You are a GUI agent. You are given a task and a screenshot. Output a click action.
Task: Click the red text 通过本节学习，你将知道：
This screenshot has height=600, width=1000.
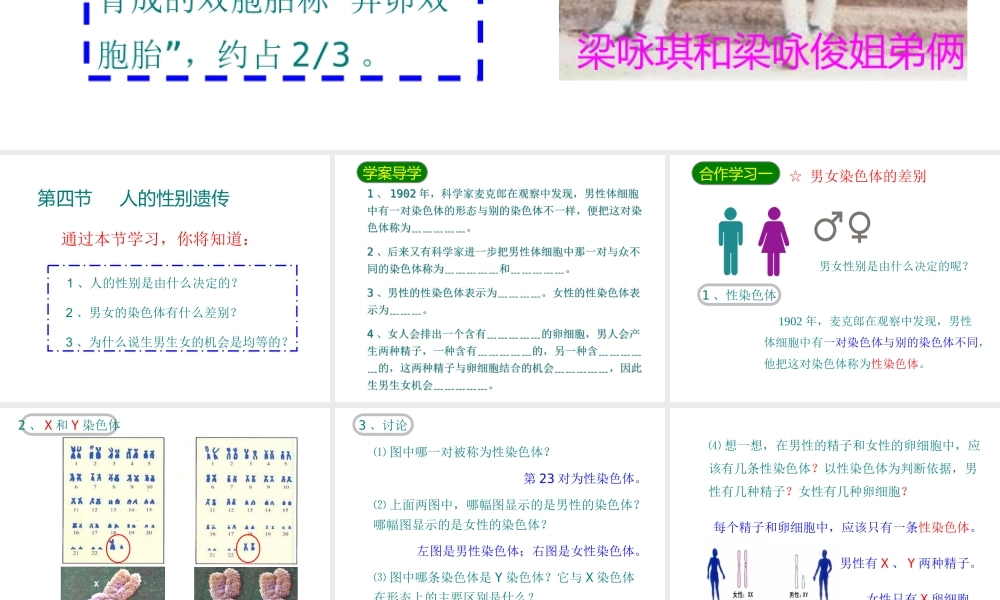coord(156,239)
